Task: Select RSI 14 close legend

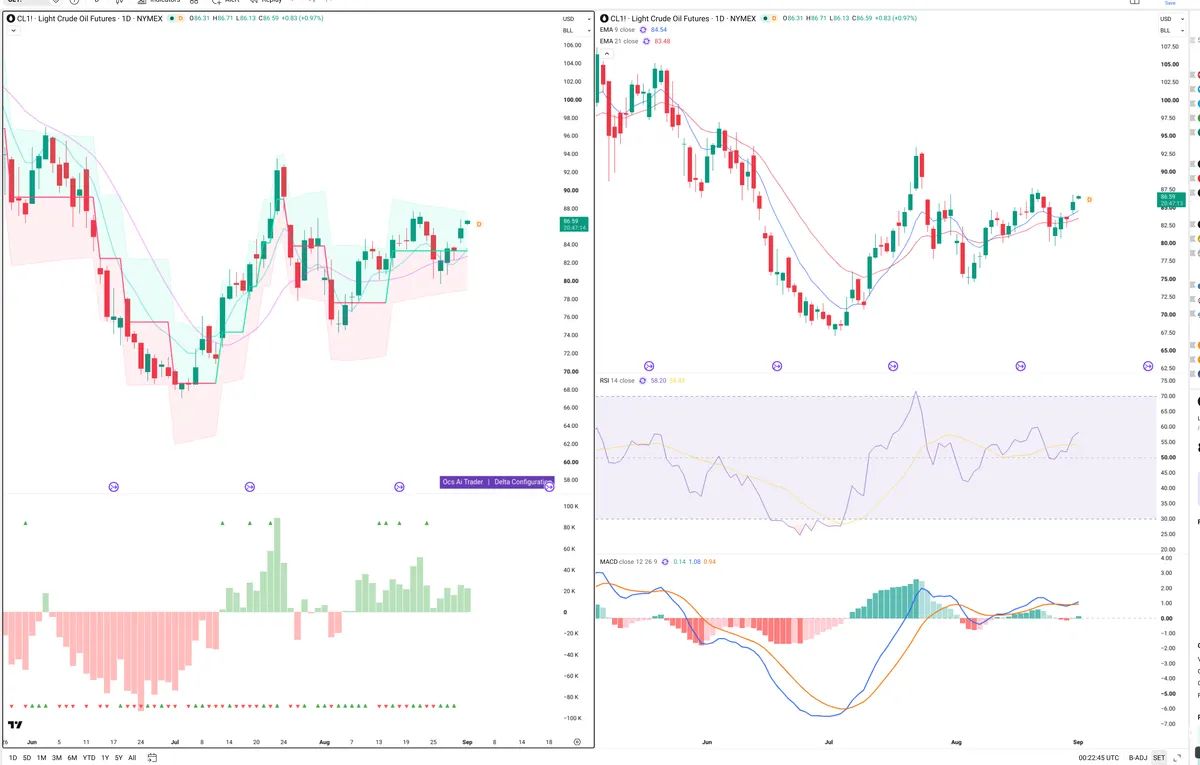Action: click(x=617, y=381)
